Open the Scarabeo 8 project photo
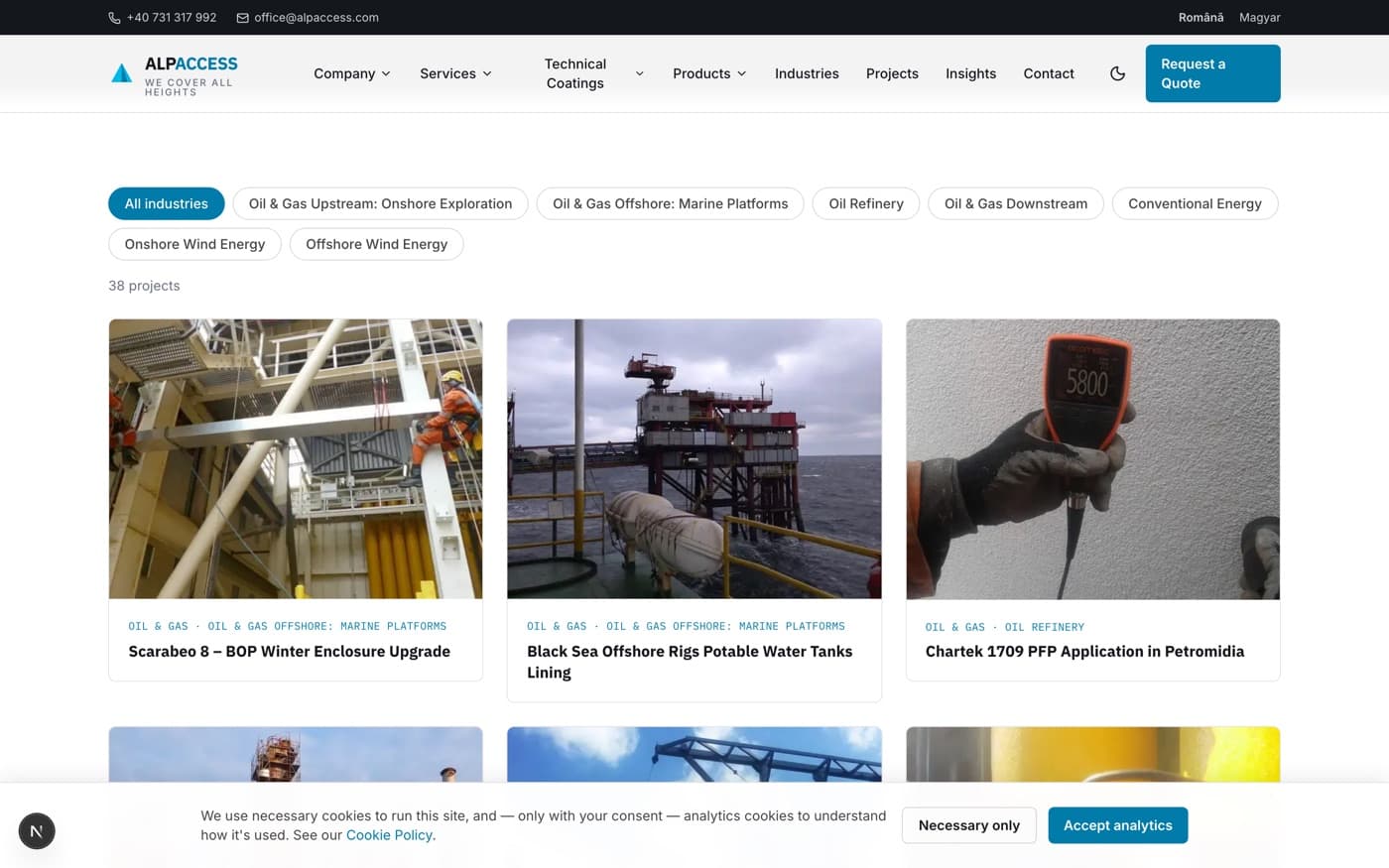 (296, 459)
